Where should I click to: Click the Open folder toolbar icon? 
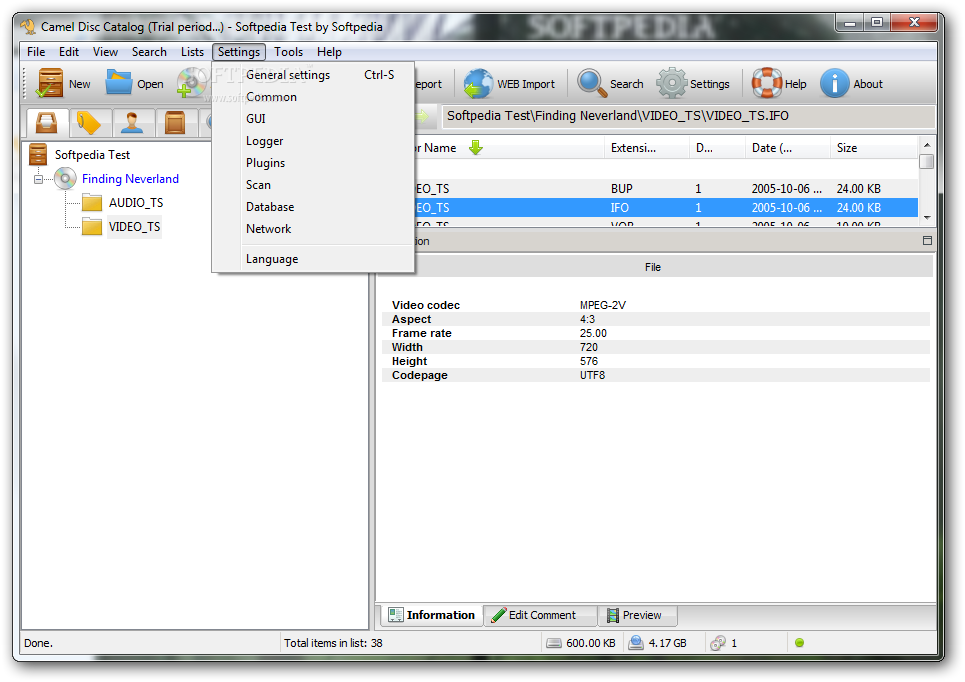tap(119, 82)
